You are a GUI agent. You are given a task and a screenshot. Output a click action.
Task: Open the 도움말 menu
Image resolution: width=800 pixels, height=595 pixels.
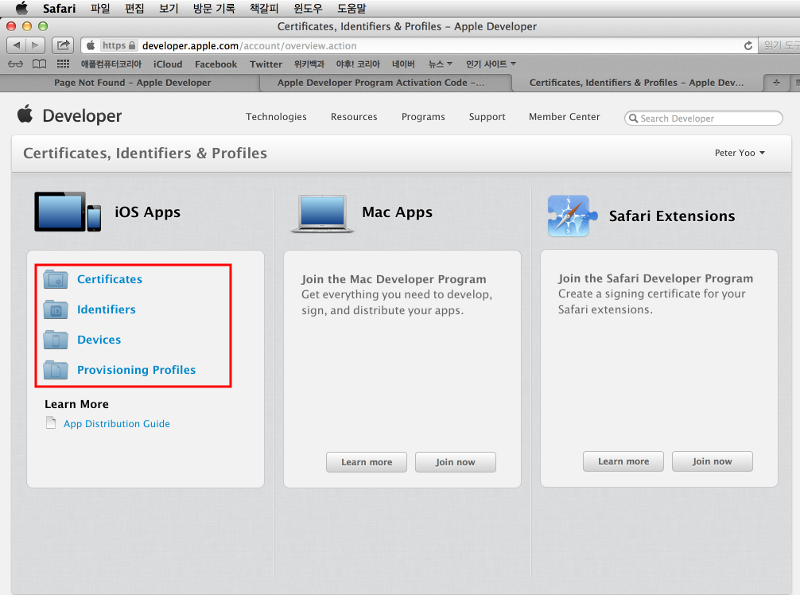[352, 8]
